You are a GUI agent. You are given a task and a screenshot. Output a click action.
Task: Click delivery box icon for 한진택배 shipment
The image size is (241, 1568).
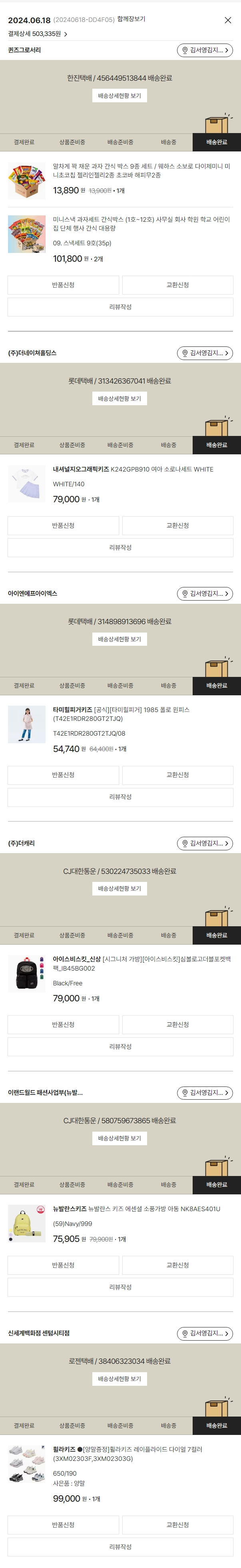[x=217, y=123]
